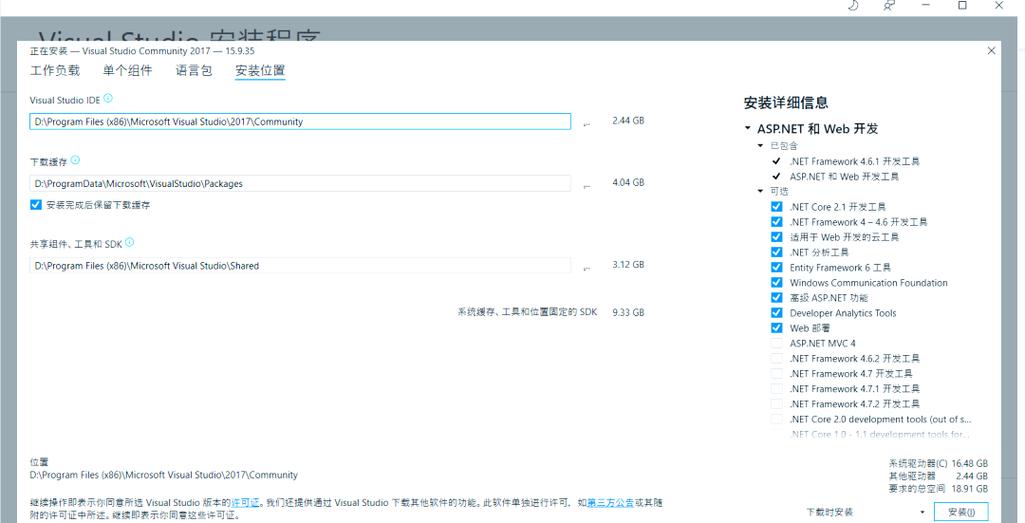Uncheck Developer Analytics Tools
Screen dimensions: 1025x523
pos(777,312)
